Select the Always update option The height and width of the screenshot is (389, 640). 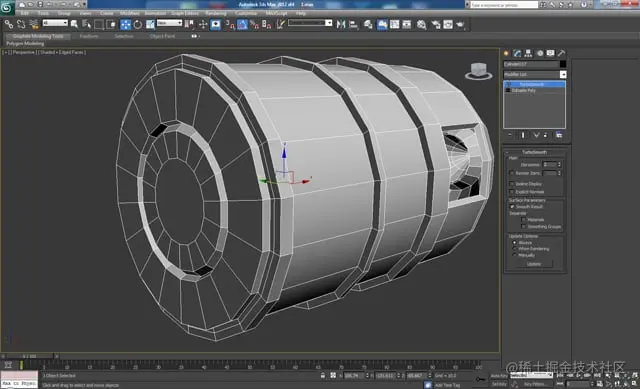515,242
